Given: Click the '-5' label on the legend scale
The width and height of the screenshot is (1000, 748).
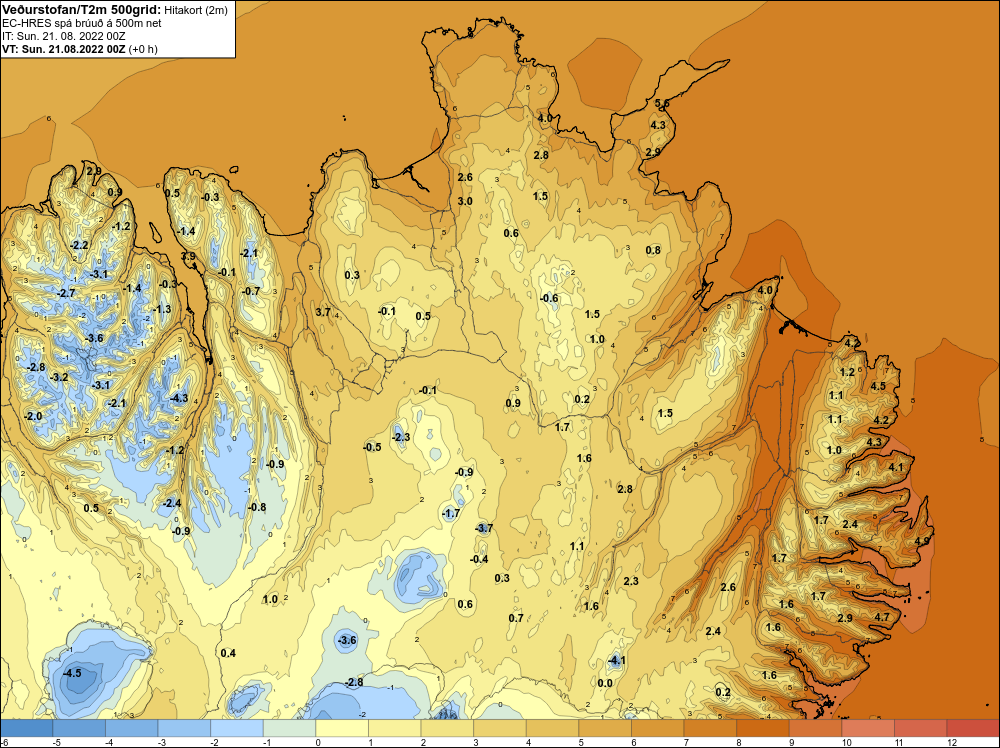Looking at the screenshot, I should pyautogui.click(x=57, y=742).
